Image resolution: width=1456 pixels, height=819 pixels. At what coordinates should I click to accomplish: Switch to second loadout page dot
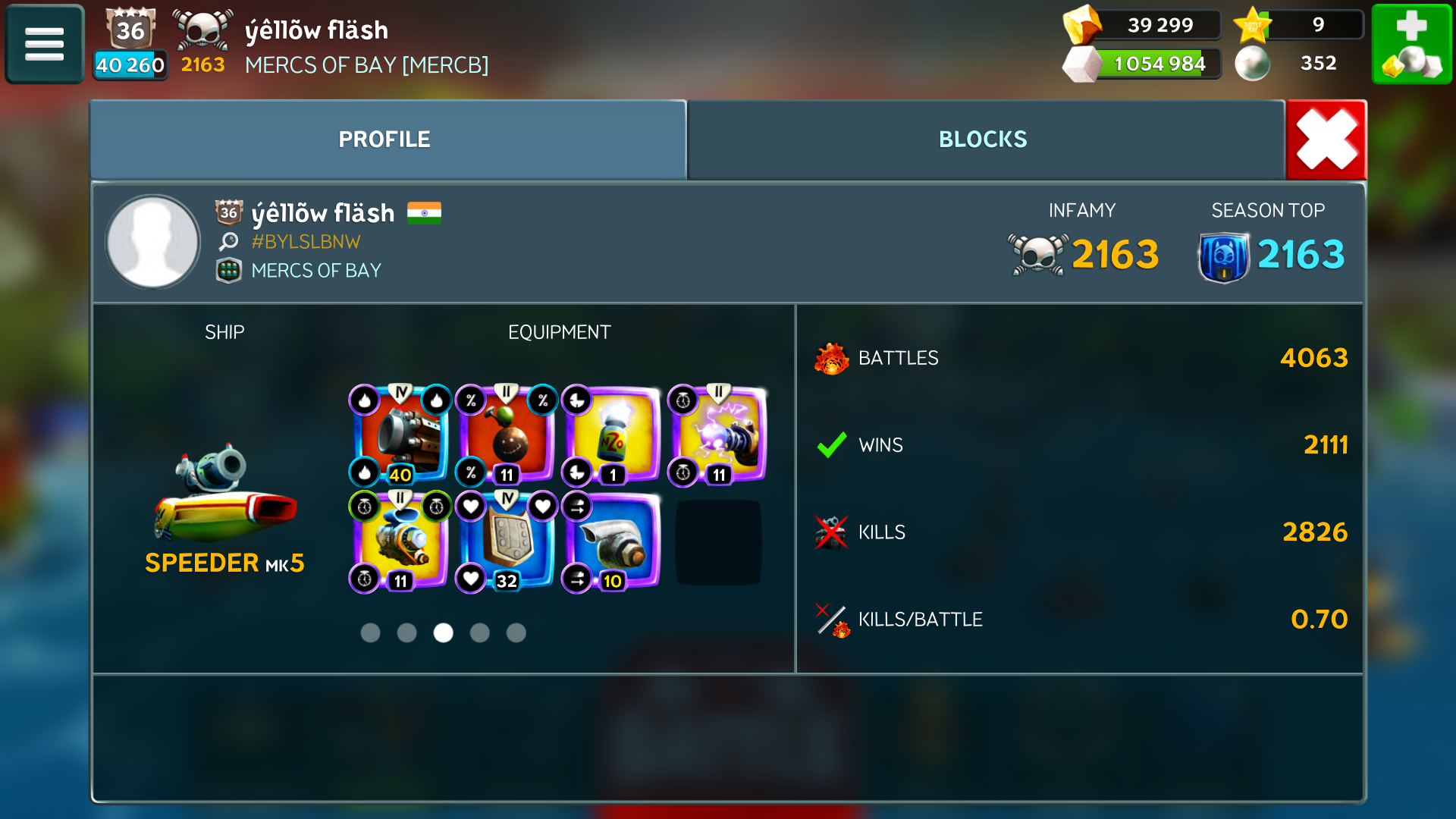pyautogui.click(x=406, y=632)
